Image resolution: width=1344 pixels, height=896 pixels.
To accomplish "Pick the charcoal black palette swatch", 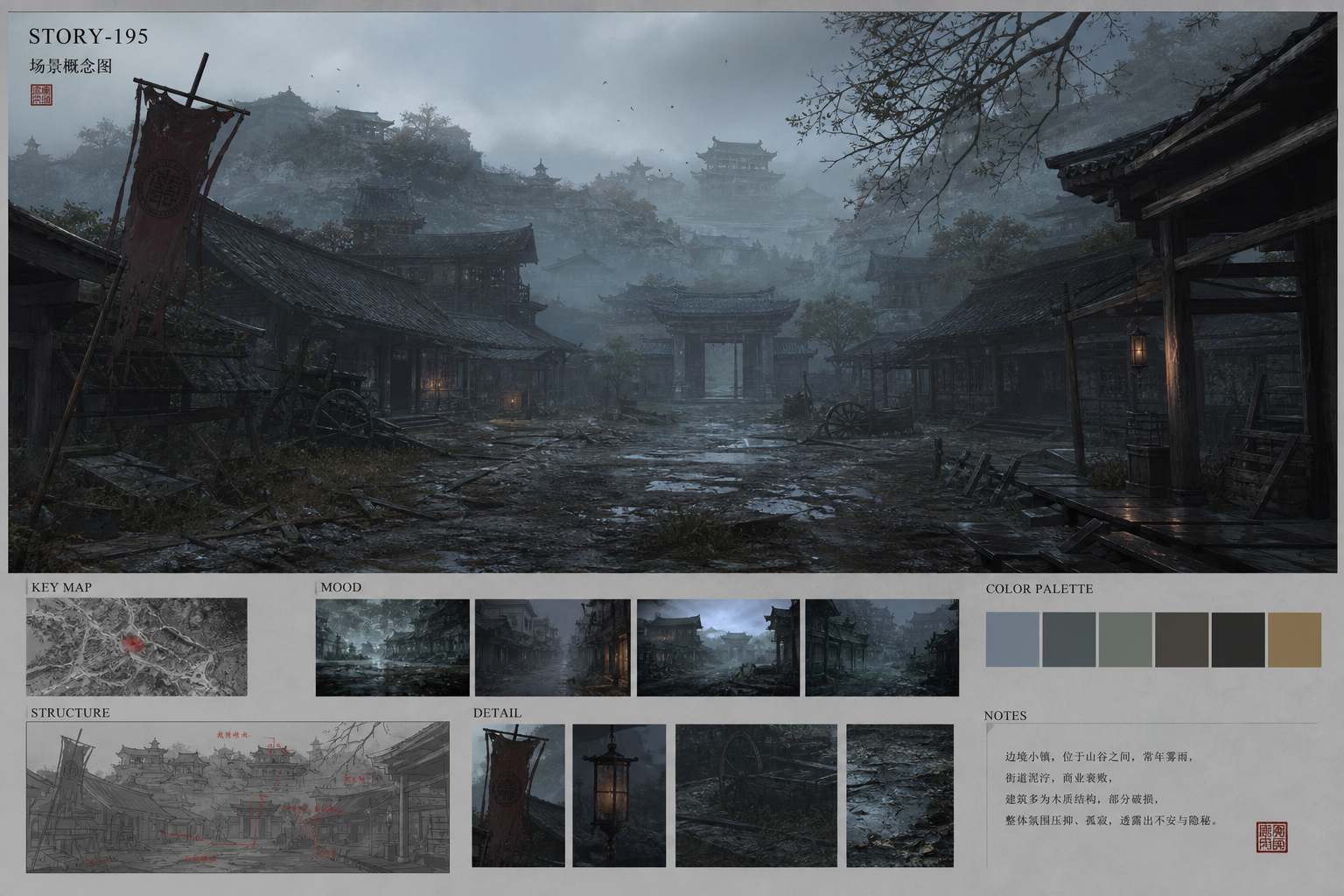I will pos(1238,640).
